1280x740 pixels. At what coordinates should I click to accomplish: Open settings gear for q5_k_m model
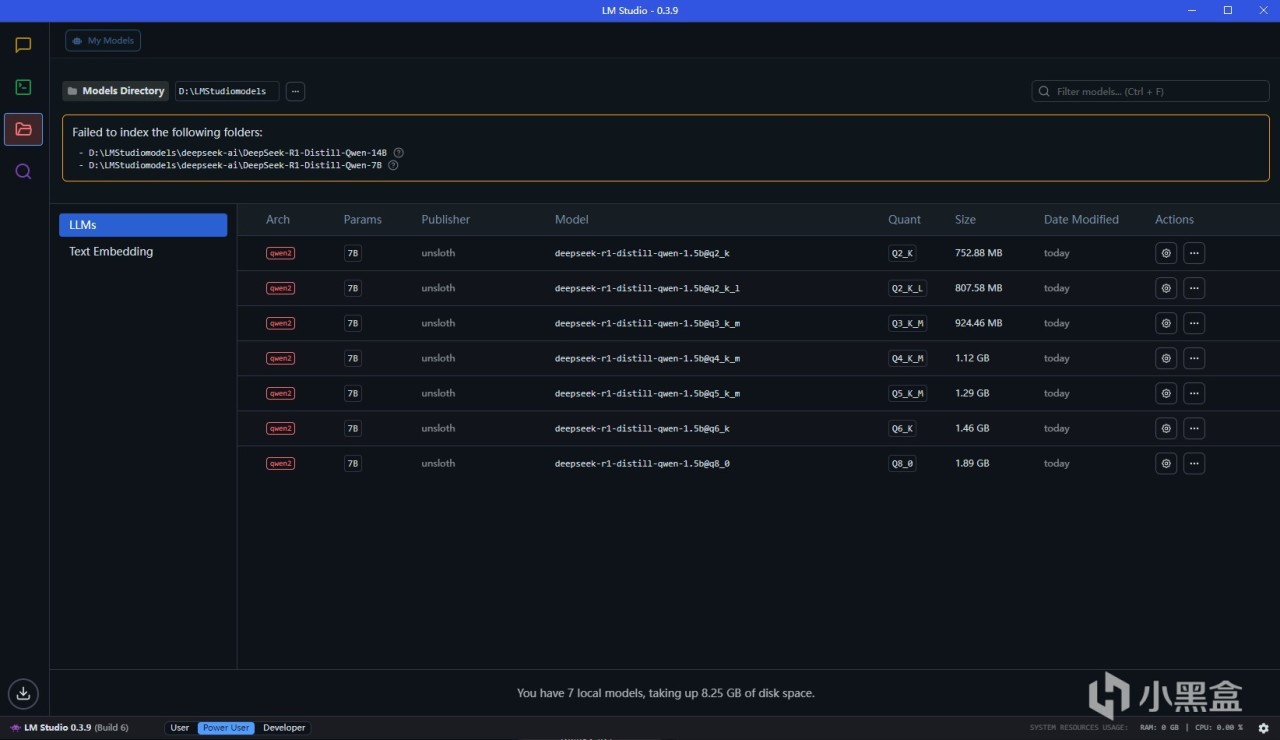(x=1166, y=393)
